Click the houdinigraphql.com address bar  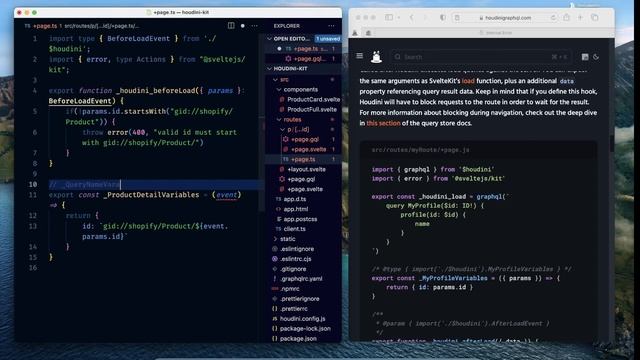pos(505,18)
